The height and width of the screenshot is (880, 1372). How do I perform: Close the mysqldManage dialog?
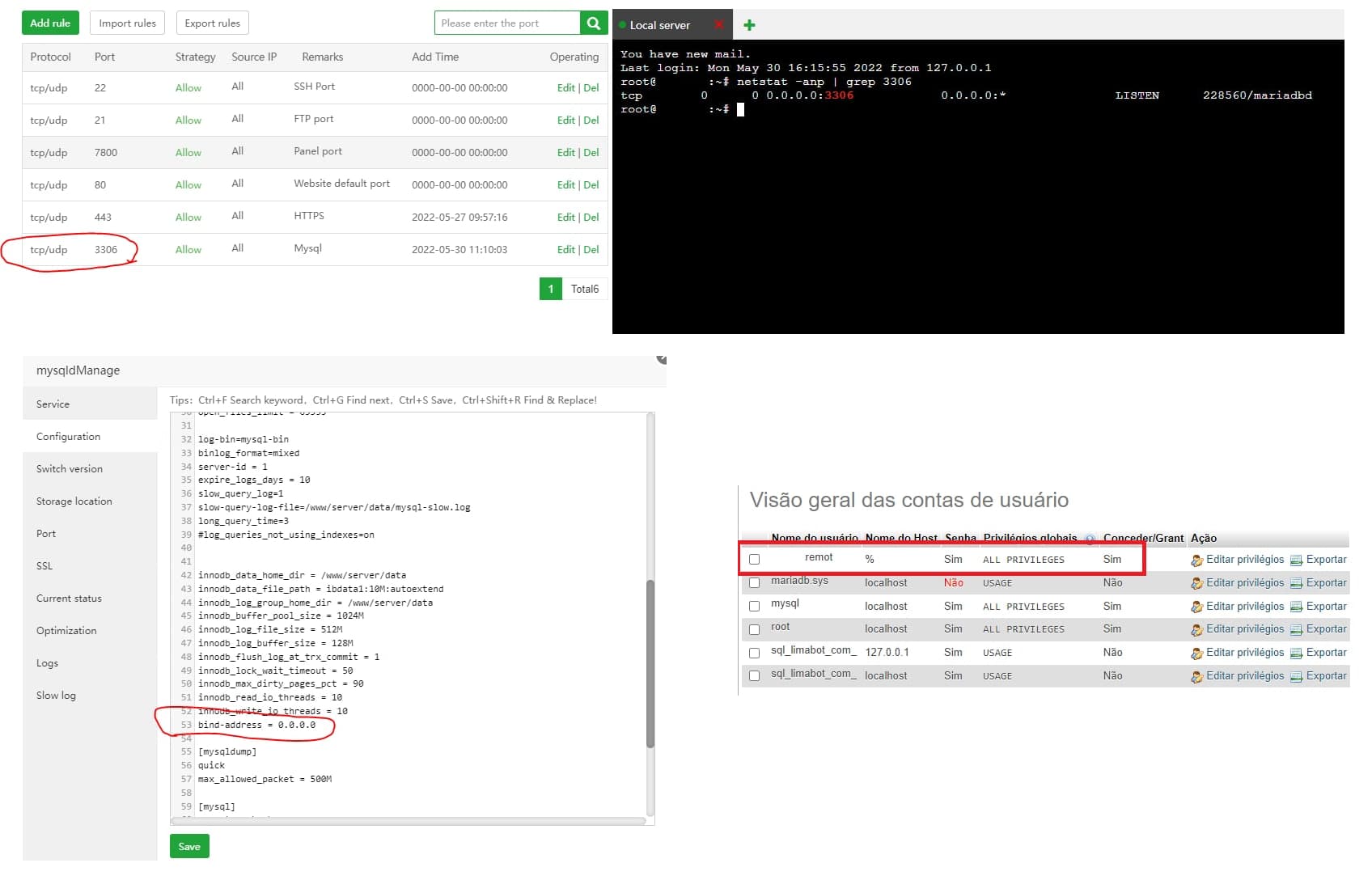point(662,358)
